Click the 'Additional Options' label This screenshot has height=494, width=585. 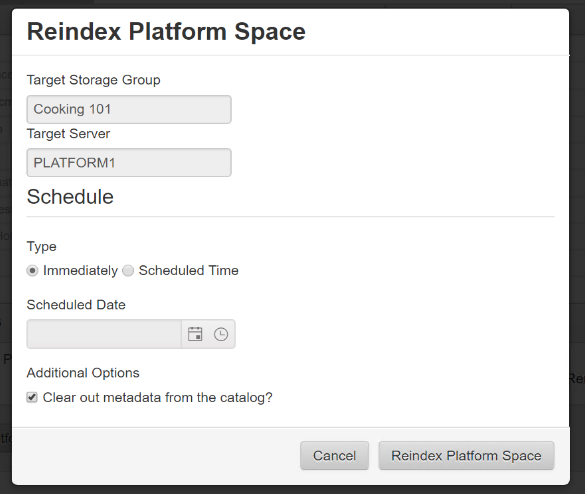(83, 373)
